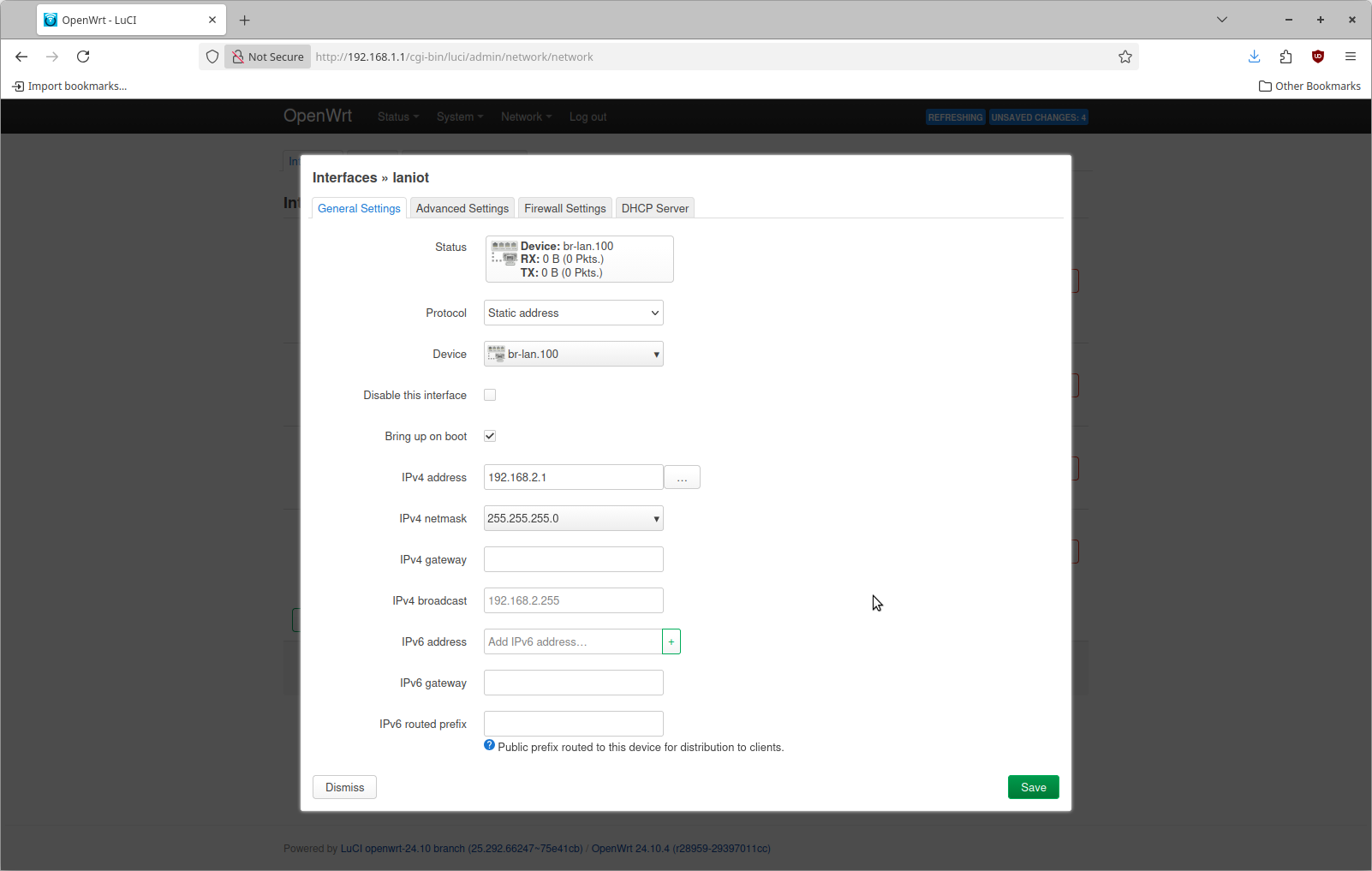This screenshot has height=871, width=1372.
Task: Expand the Device br-lan.100 selector
Action: pyautogui.click(x=573, y=354)
